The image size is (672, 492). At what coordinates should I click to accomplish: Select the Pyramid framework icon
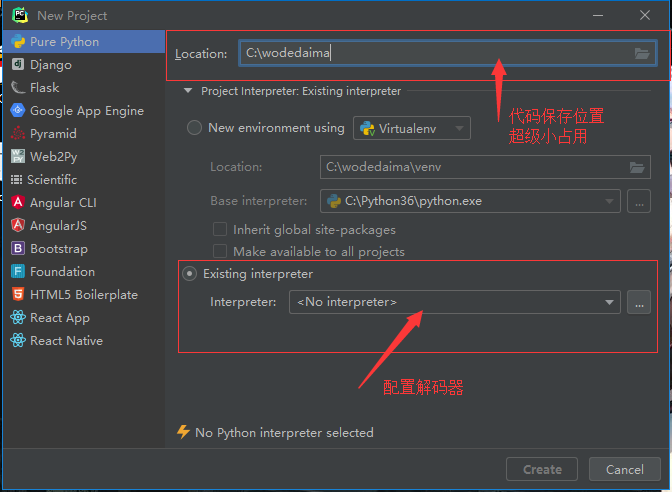[18, 134]
